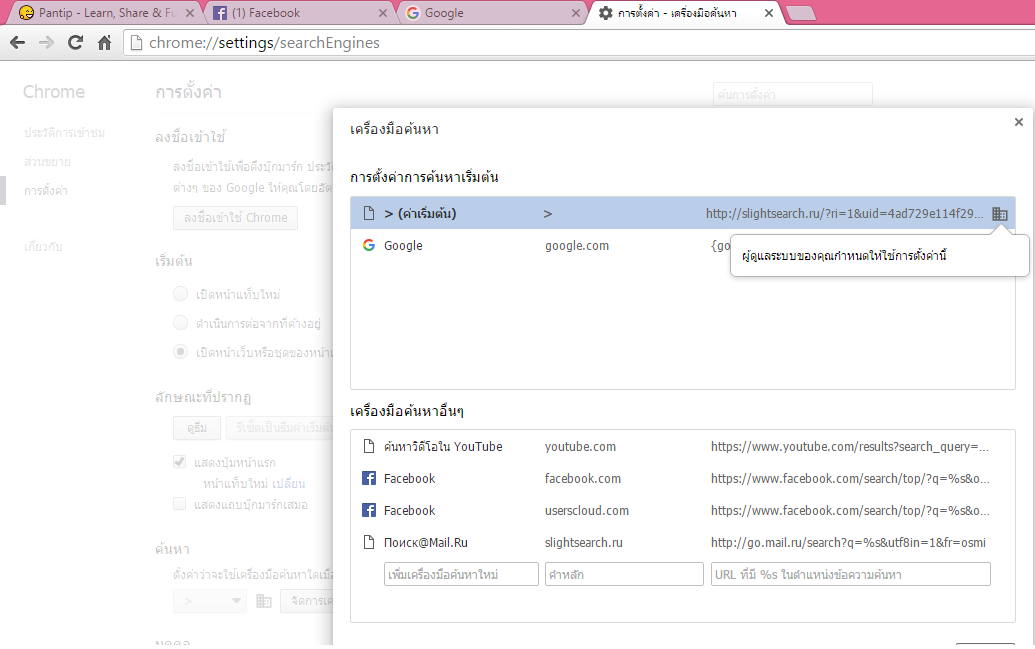The width and height of the screenshot is (1035, 649).
Task: Close the (1) Facebook tab
Action: pos(383,13)
